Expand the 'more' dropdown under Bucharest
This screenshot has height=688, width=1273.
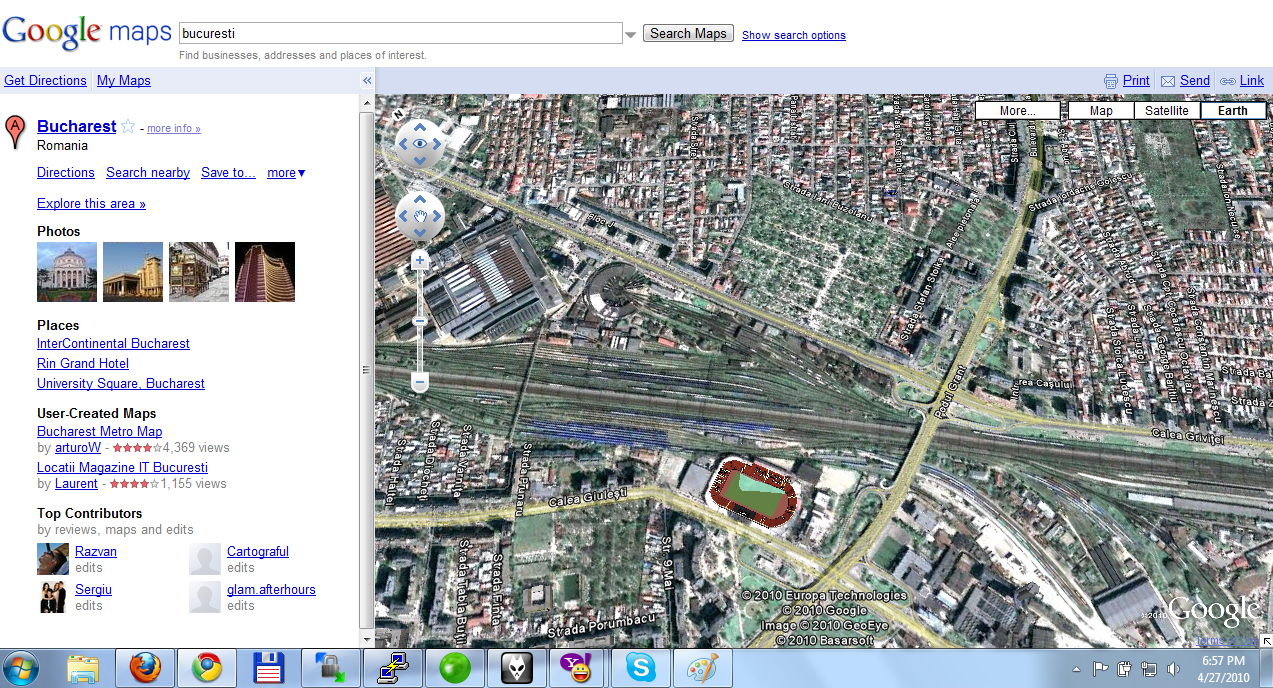[286, 173]
